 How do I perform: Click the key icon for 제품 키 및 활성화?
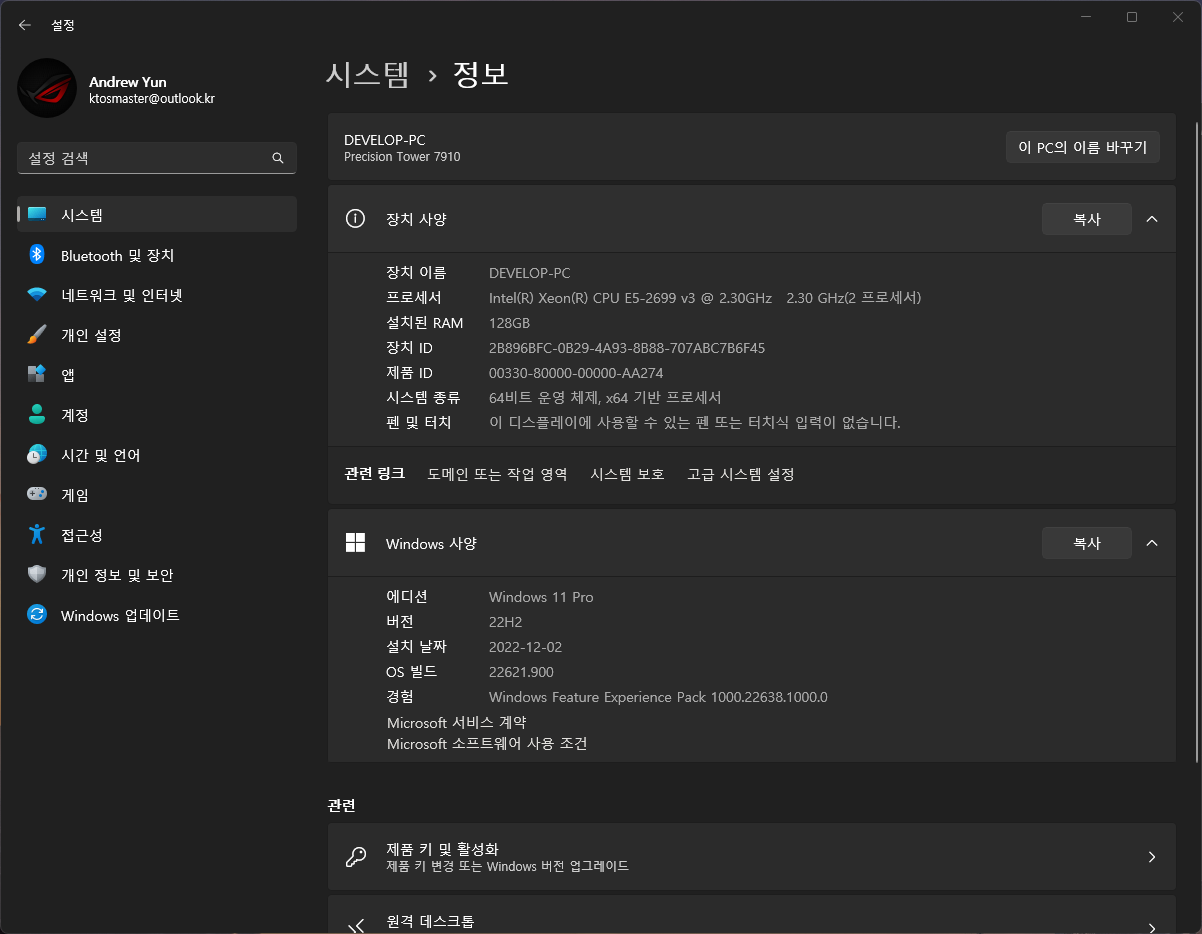[x=355, y=857]
